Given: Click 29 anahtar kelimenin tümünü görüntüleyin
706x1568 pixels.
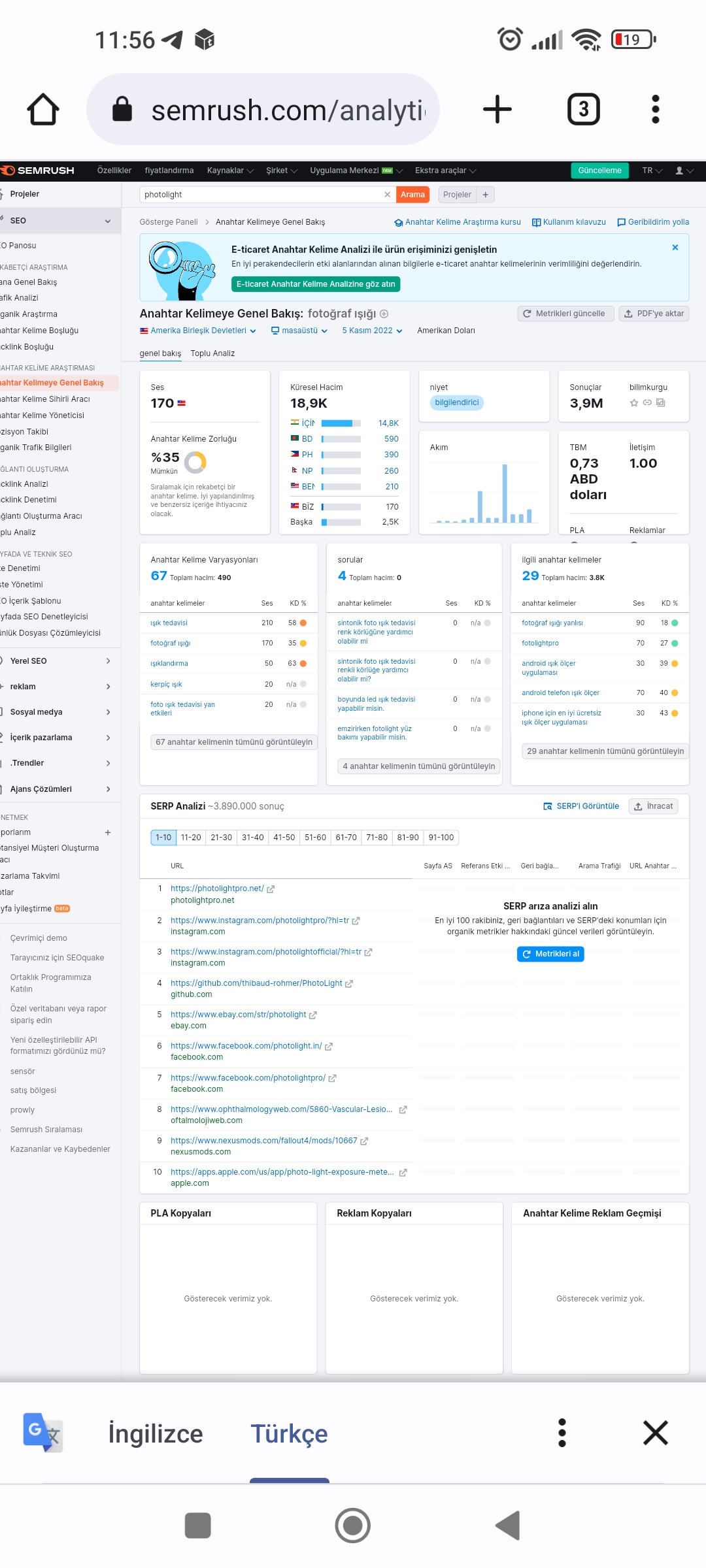Looking at the screenshot, I should (x=605, y=751).
